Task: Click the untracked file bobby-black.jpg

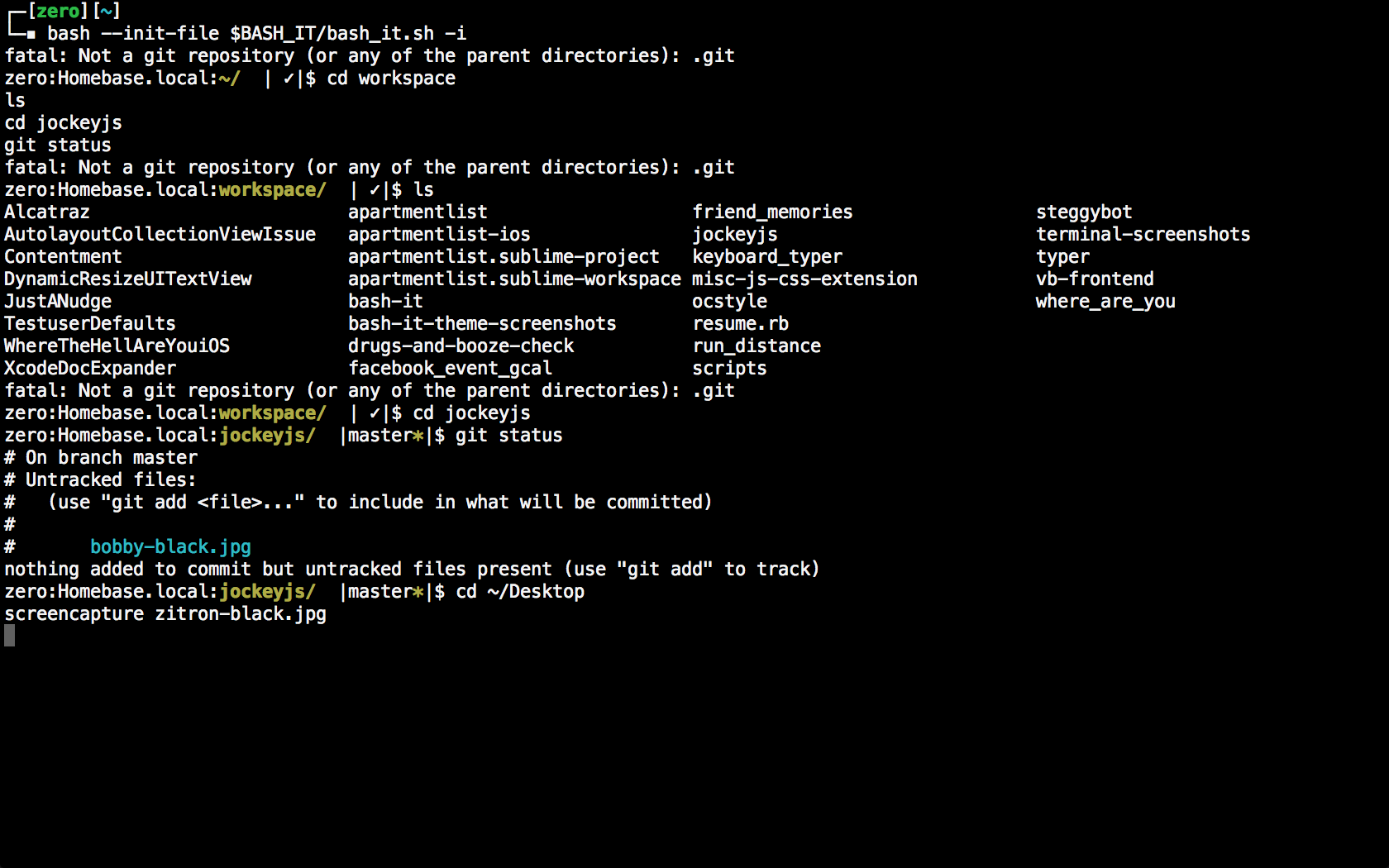Action: click(170, 547)
